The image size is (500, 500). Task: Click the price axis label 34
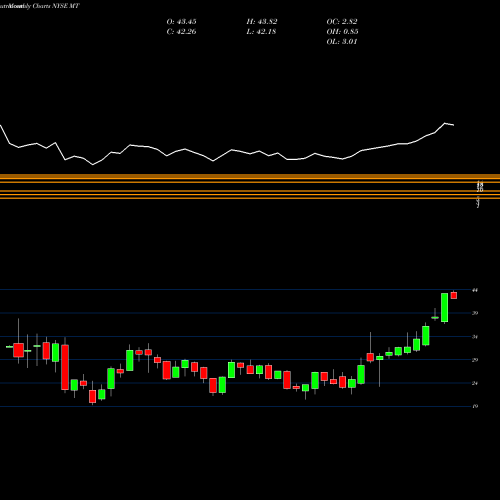pyautogui.click(x=475, y=337)
